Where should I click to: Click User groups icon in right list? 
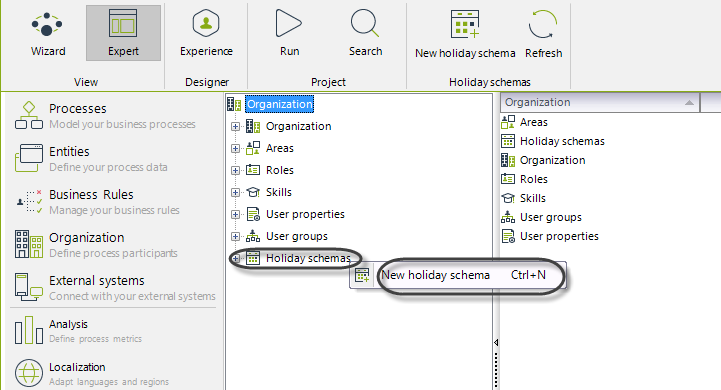tap(508, 217)
